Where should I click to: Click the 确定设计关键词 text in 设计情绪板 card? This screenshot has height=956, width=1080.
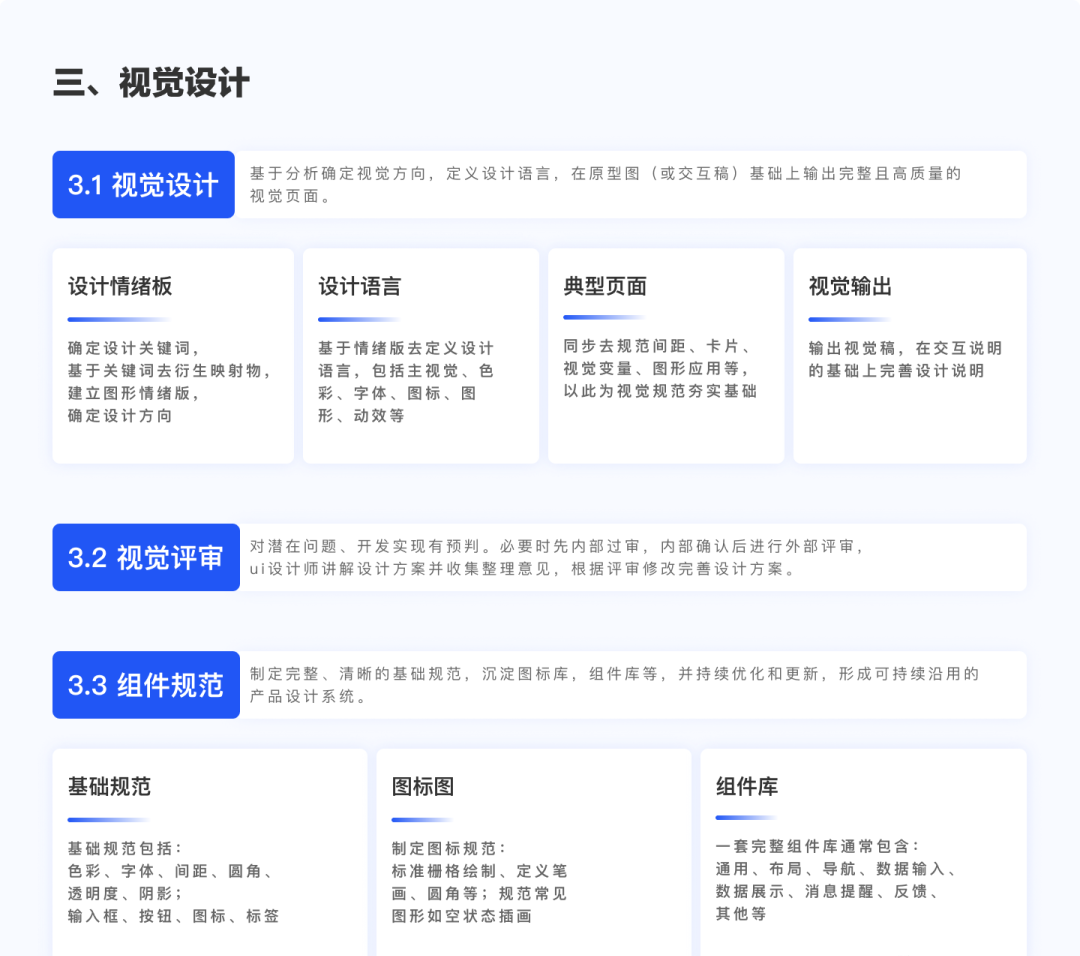134,348
